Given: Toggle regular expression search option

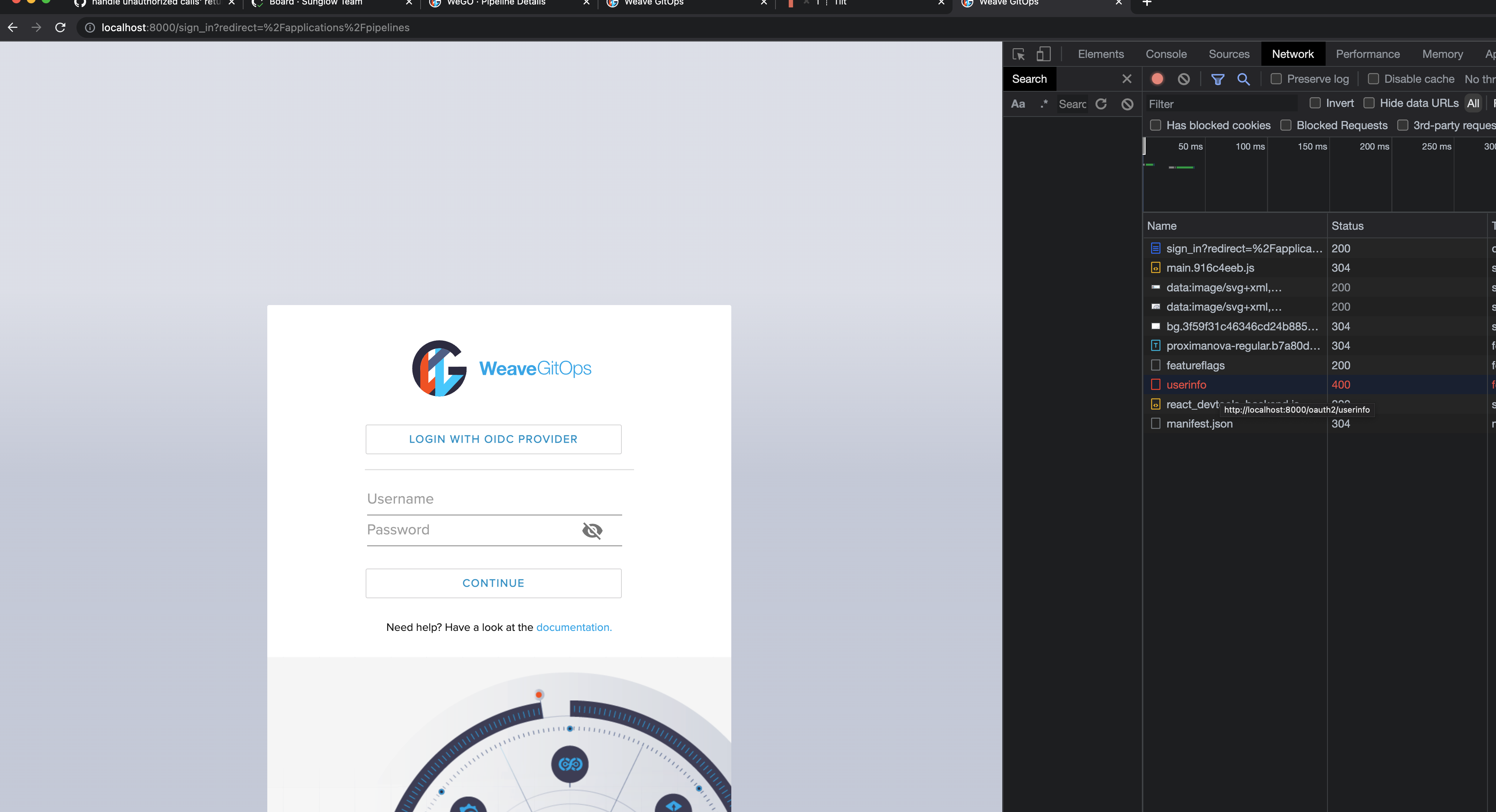Looking at the screenshot, I should [1043, 104].
